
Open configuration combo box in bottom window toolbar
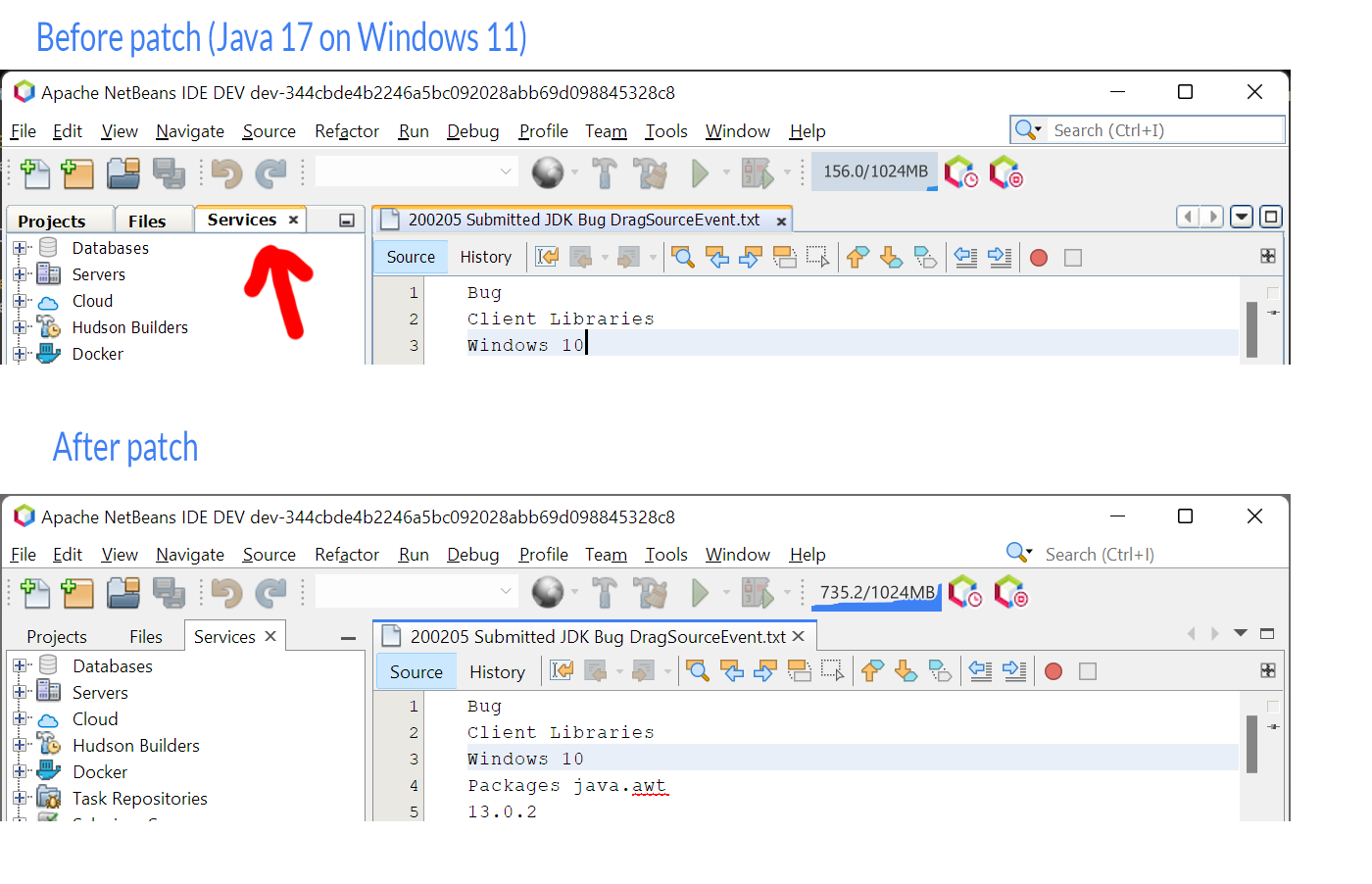[417, 591]
